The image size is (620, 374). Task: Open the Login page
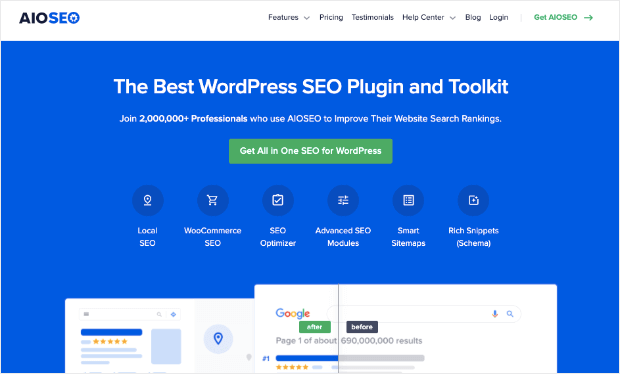point(499,17)
